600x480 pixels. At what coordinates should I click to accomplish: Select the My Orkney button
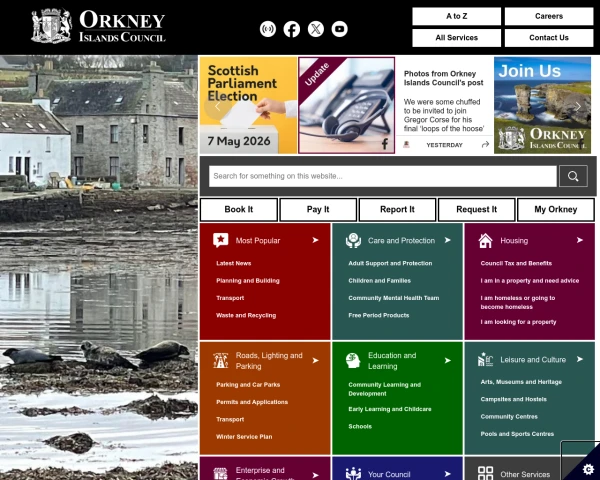click(x=556, y=209)
